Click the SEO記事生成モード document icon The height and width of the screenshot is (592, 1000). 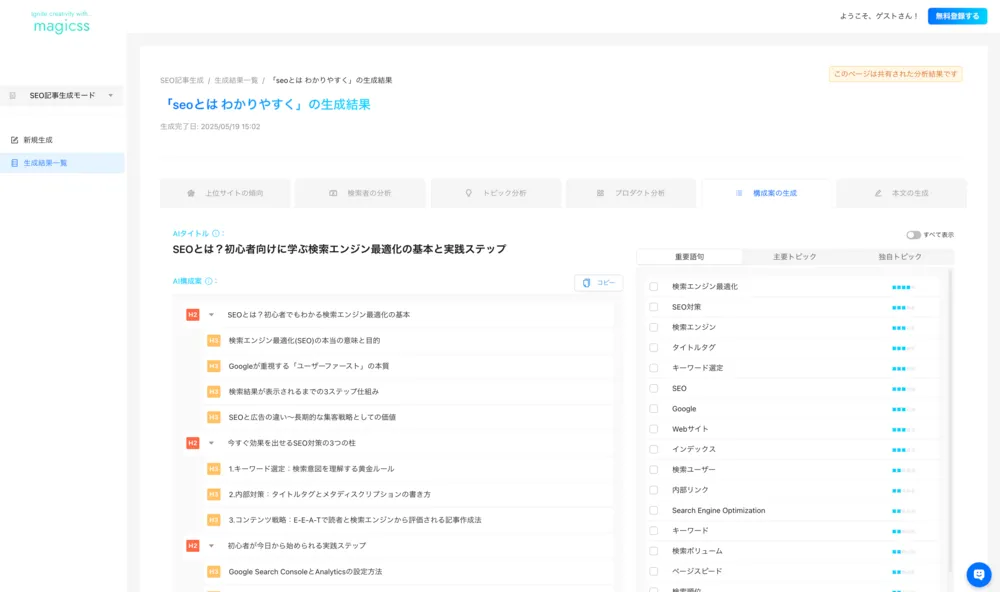pos(13,96)
